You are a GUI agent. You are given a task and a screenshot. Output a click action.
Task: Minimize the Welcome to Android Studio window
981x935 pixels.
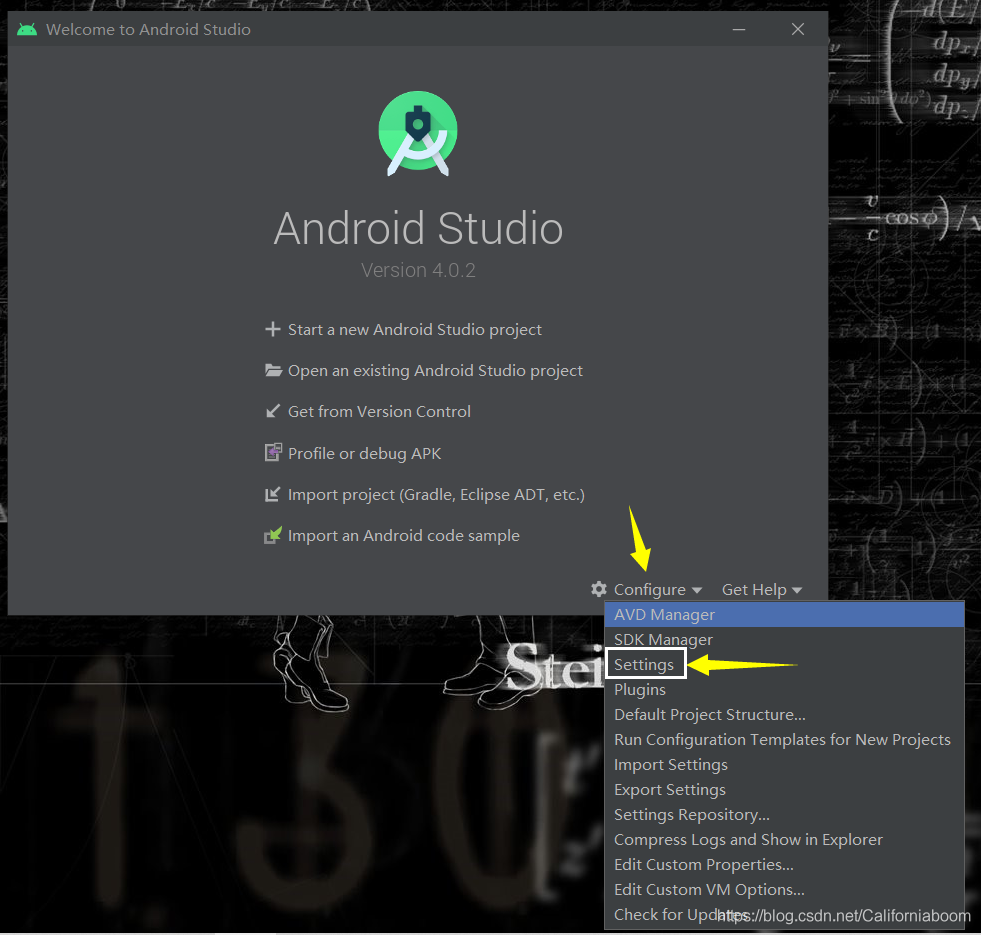pyautogui.click(x=739, y=29)
